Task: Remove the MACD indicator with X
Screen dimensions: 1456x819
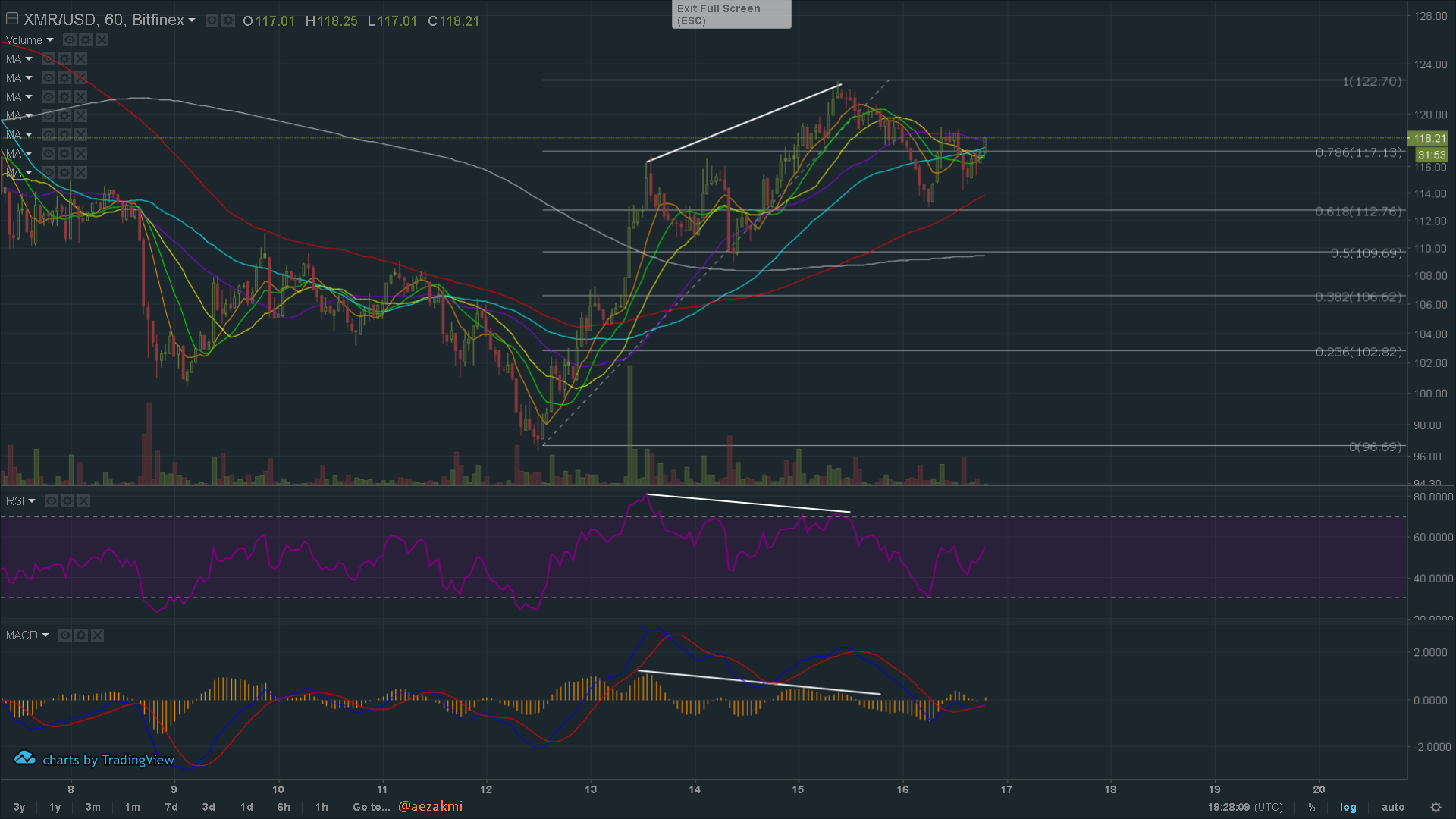Action: click(97, 635)
